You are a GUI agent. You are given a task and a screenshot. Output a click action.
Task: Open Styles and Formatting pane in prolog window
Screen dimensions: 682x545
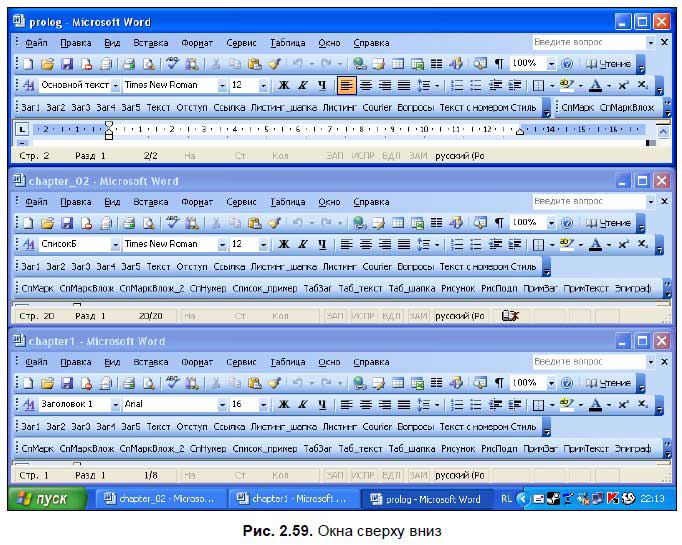click(28, 85)
